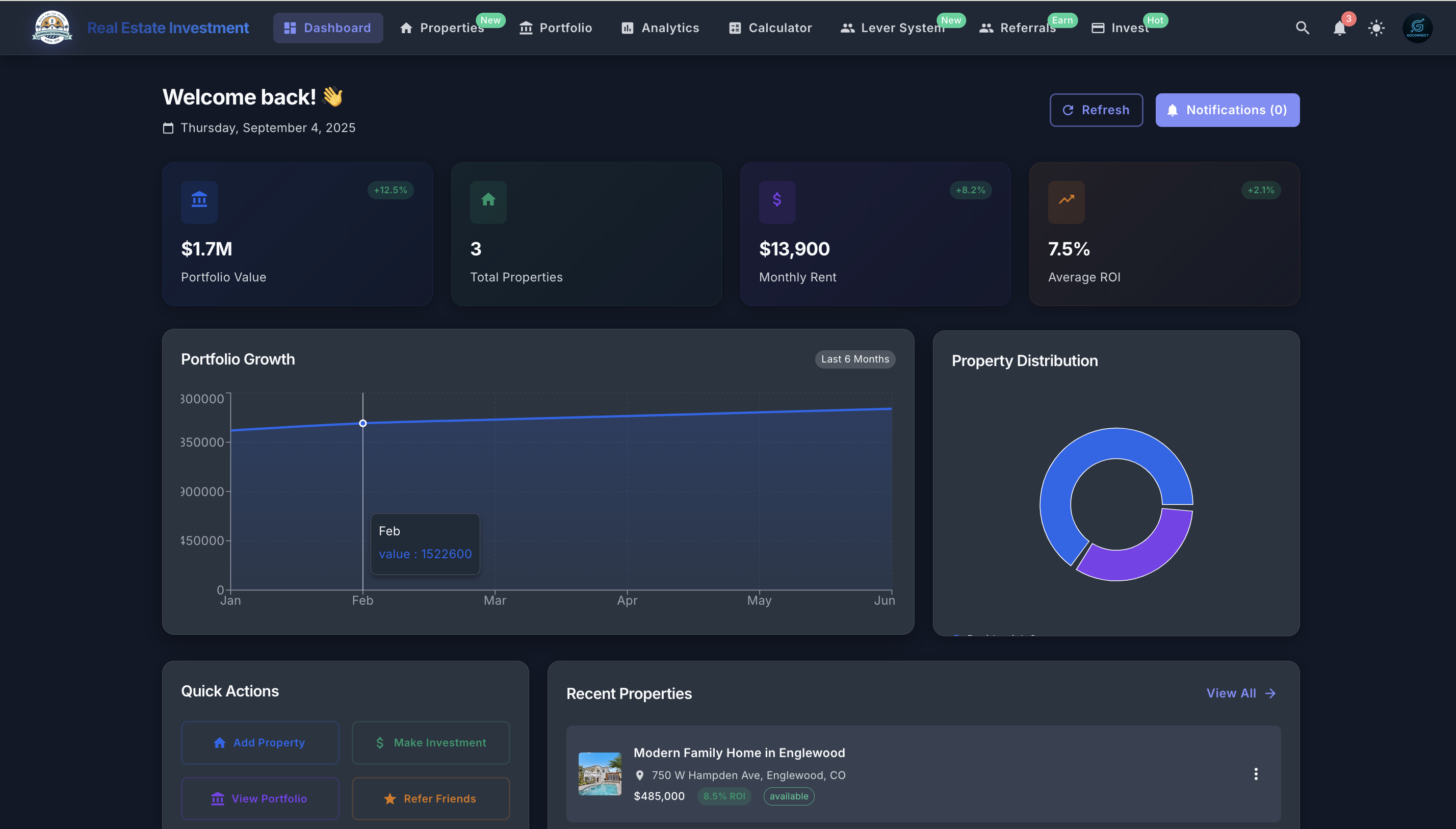Switch to the Calculator page
Screen dimensions: 1456x829
(x=770, y=28)
